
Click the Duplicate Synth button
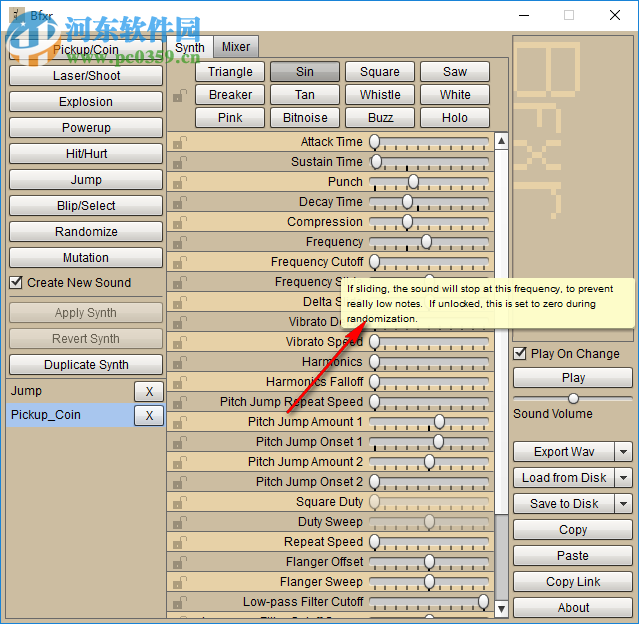[x=86, y=365]
